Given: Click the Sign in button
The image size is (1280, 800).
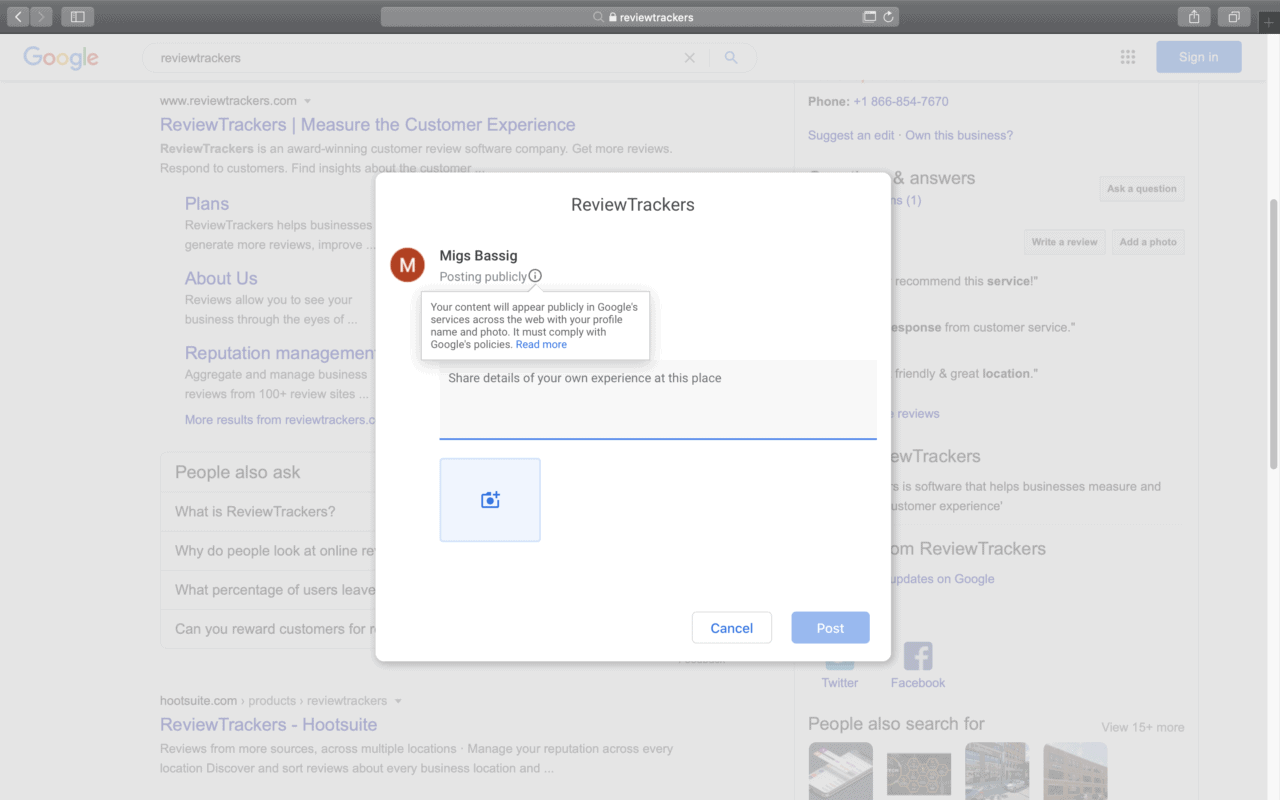Looking at the screenshot, I should pyautogui.click(x=1198, y=56).
